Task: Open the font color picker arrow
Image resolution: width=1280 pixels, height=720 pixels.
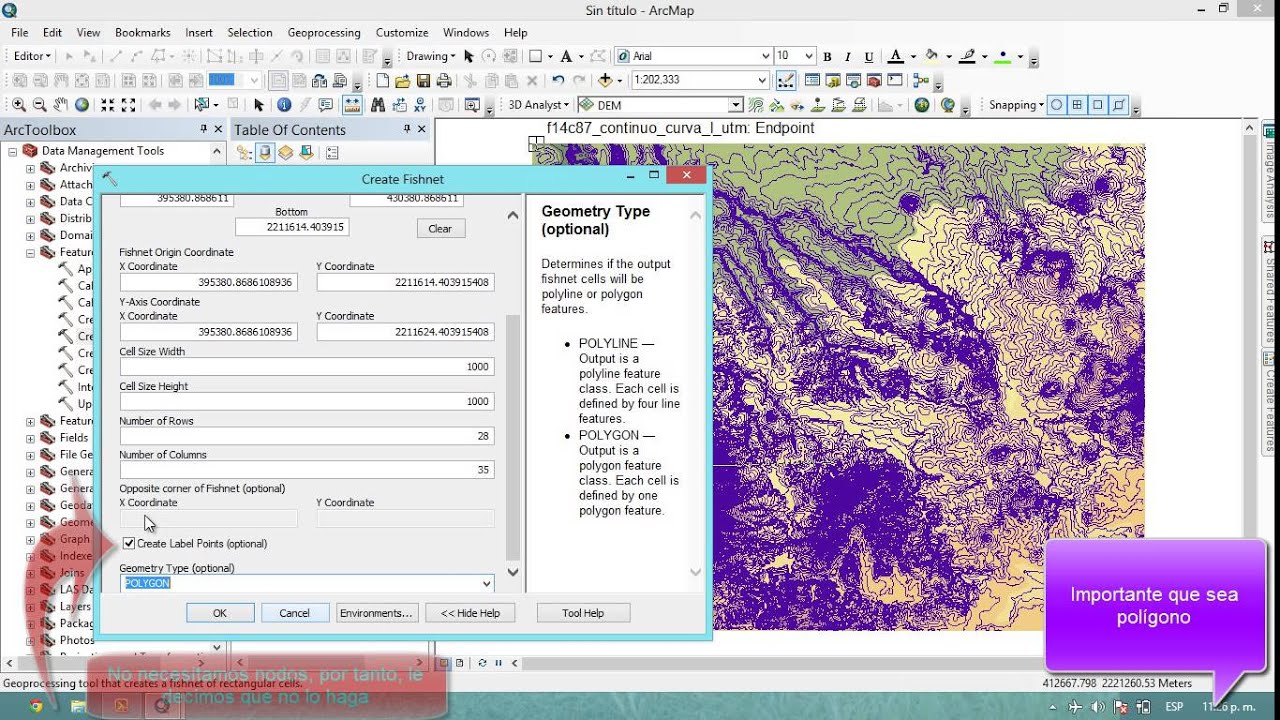Action: click(x=914, y=57)
